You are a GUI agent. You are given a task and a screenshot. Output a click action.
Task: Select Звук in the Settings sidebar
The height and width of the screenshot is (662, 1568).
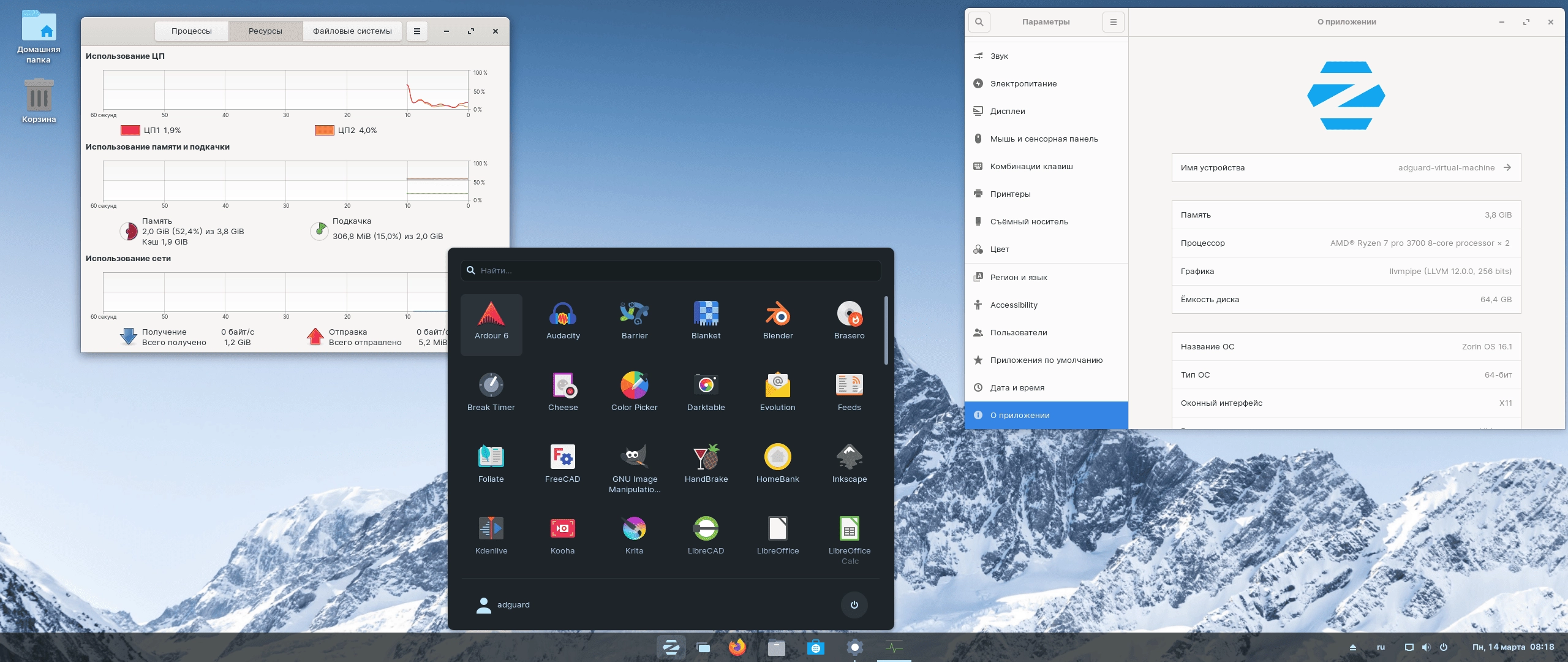coord(1046,56)
